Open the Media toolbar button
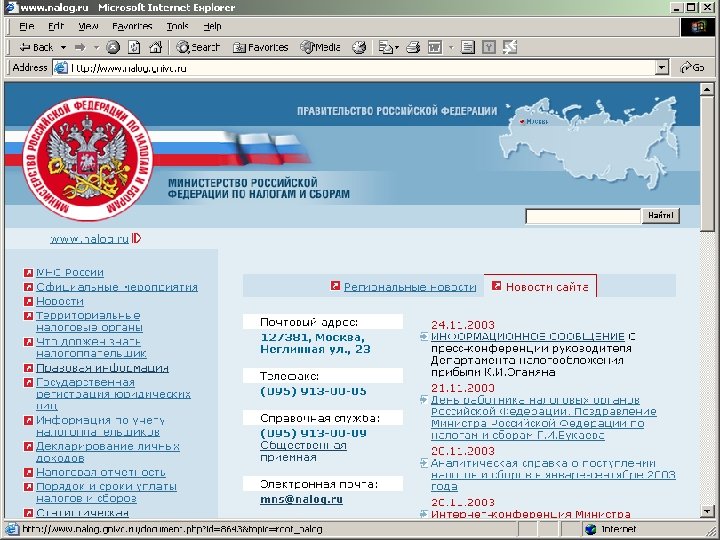 click(320, 47)
